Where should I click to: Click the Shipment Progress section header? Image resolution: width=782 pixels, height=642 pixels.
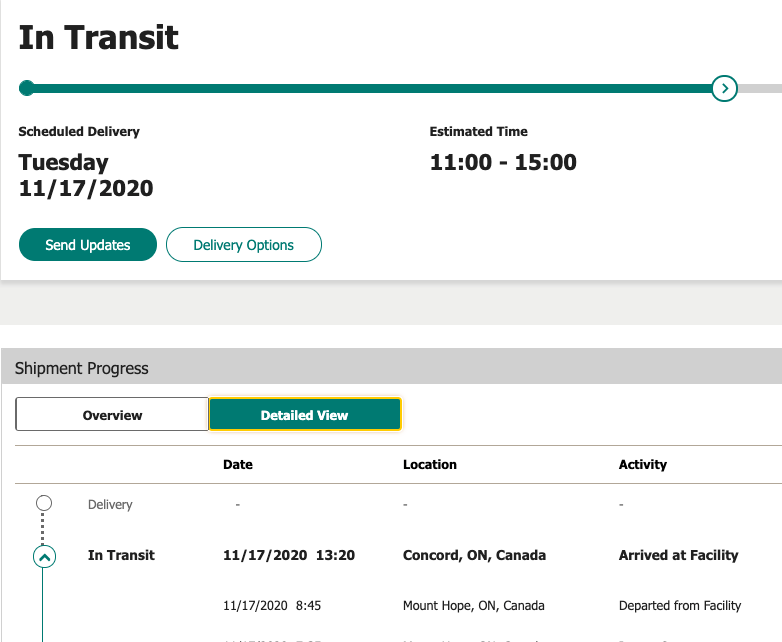click(x=82, y=368)
